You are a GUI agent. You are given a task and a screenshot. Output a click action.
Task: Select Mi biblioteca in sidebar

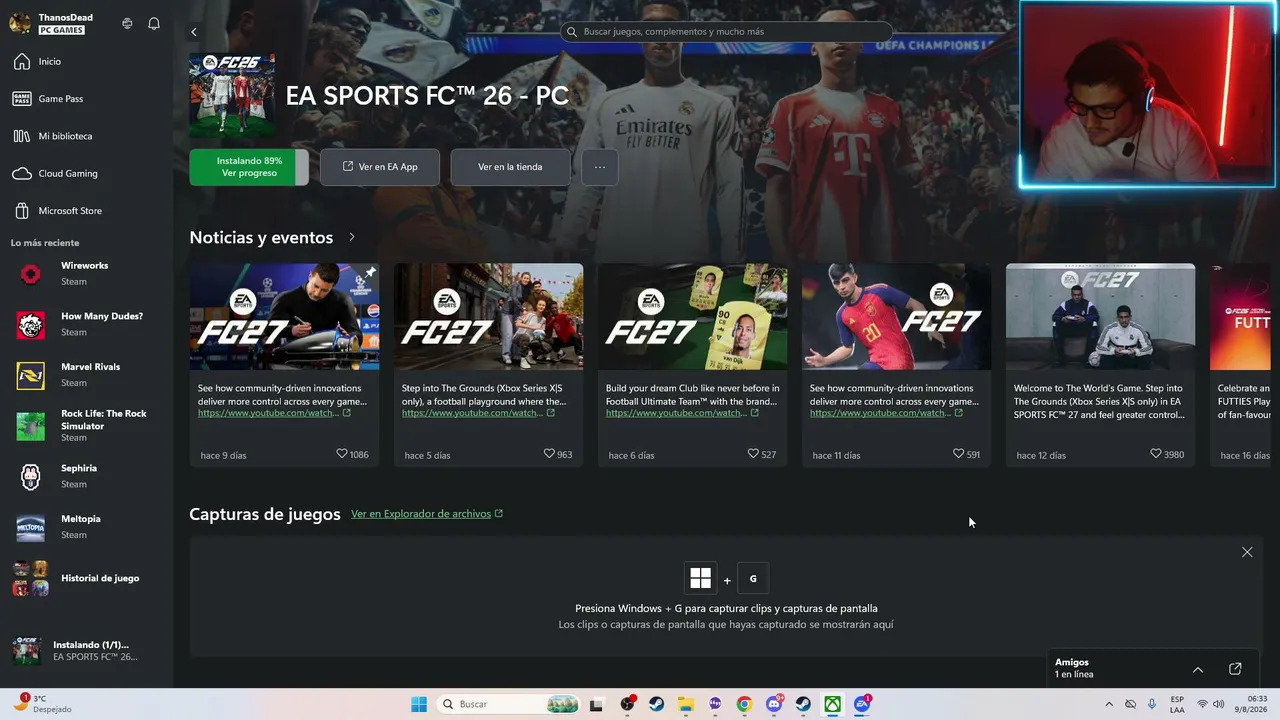click(86, 136)
